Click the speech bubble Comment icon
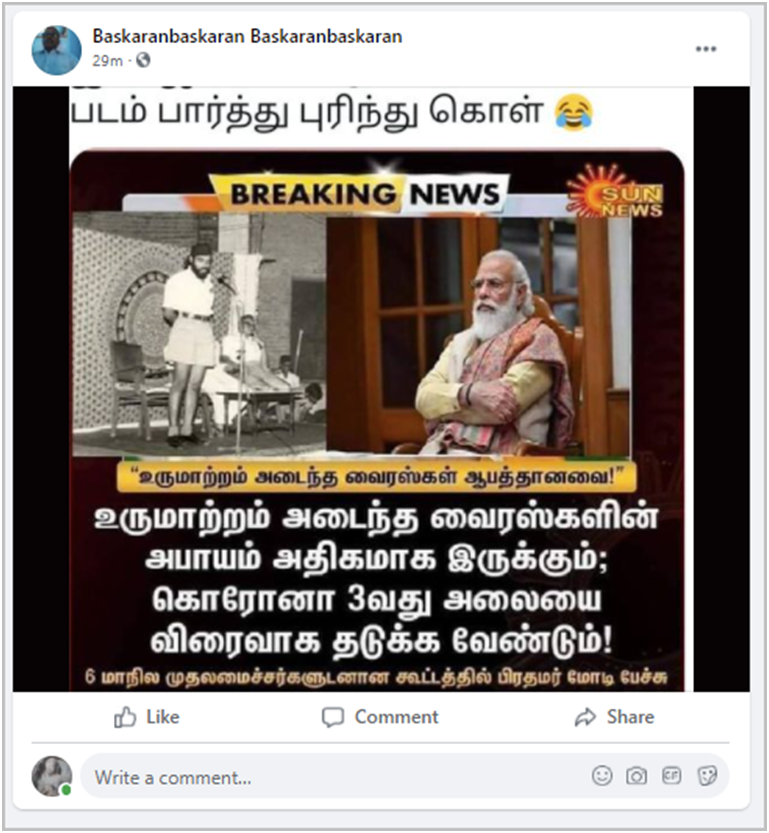 (x=333, y=717)
